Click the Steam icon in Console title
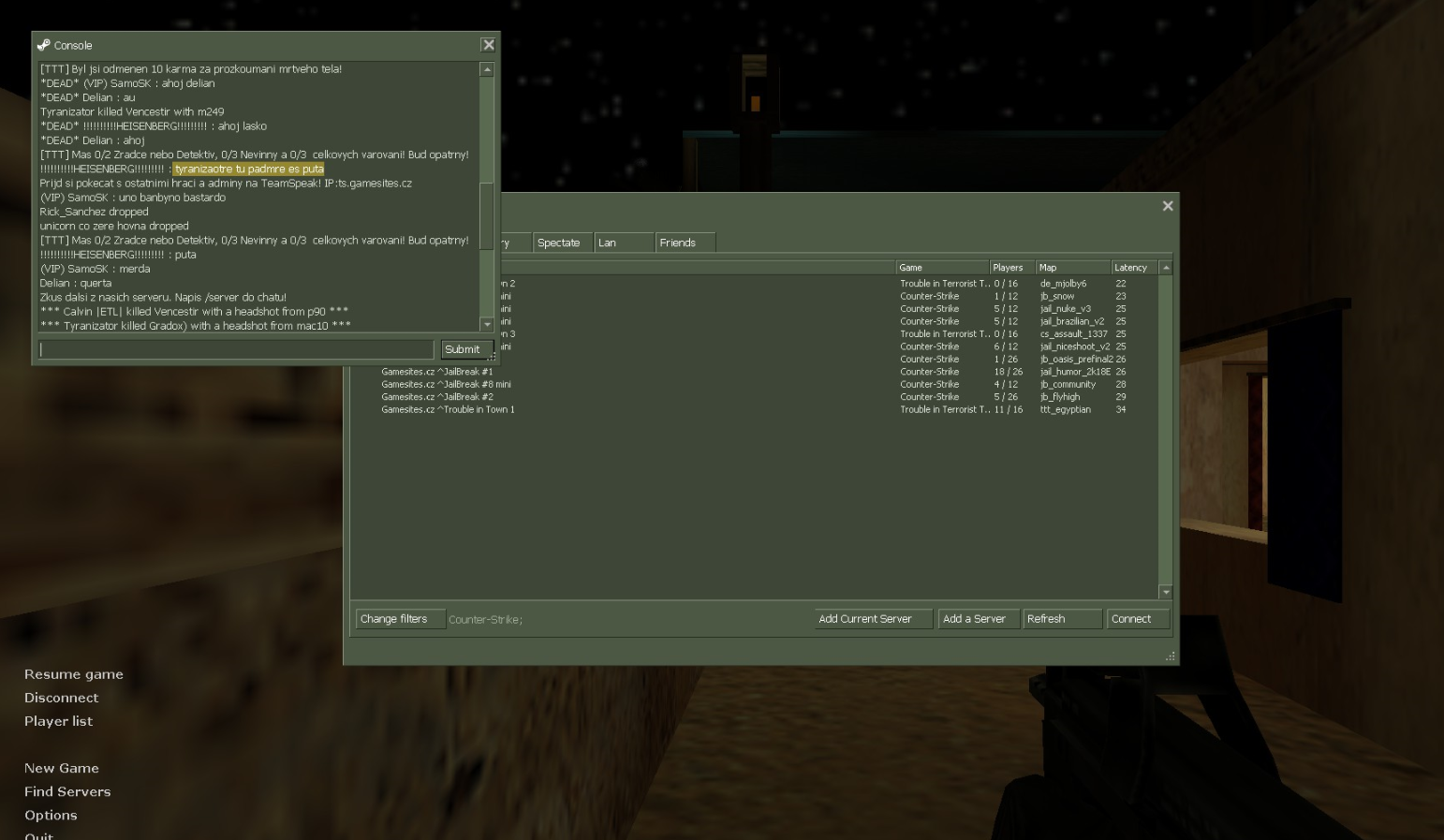The image size is (1444, 840). coord(43,45)
